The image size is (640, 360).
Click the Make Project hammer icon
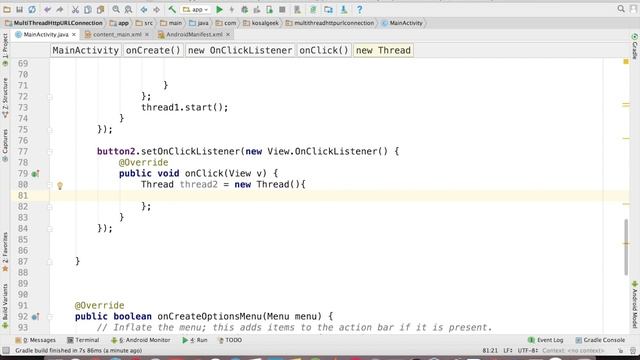[172, 9]
